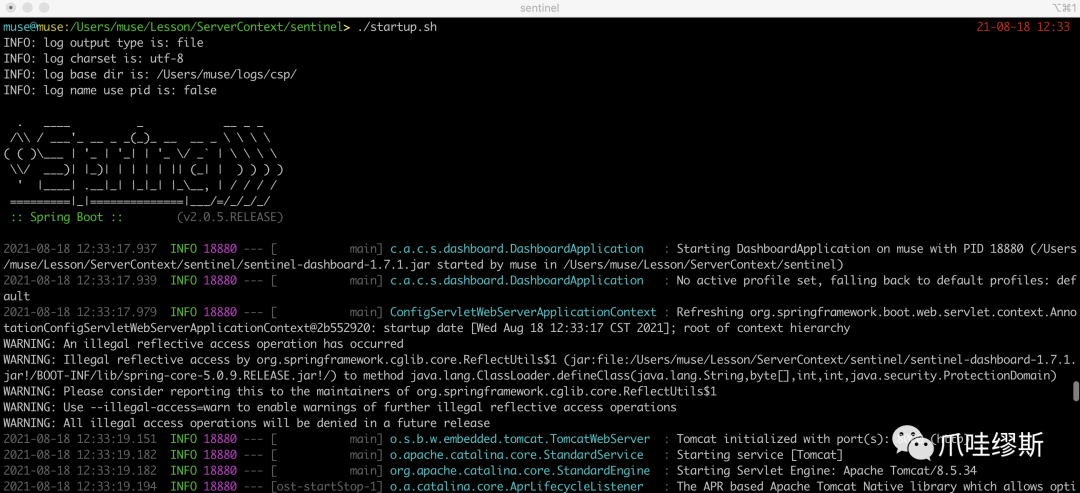Click the line "INFO: log charset is: utf-8"
This screenshot has width=1080, height=493.
click(94, 59)
